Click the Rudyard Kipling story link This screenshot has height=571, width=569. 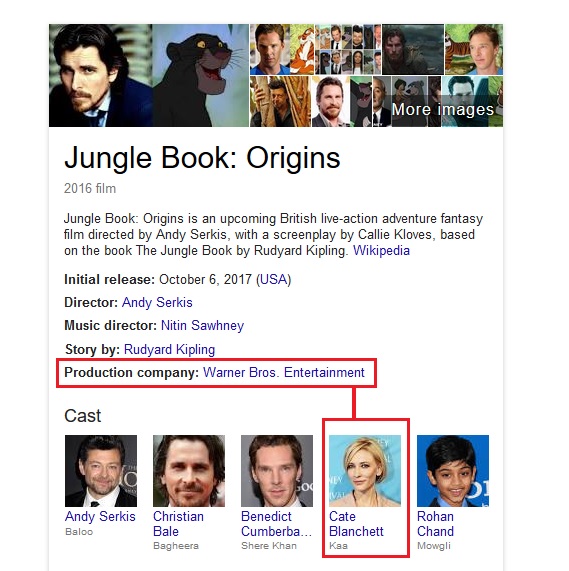pos(169,350)
